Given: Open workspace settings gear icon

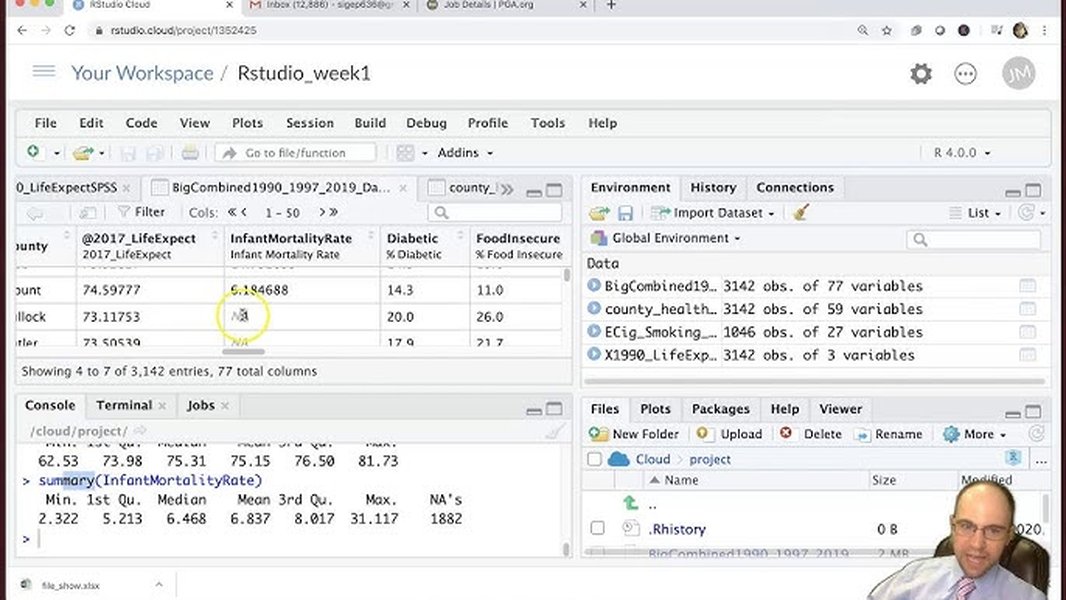Looking at the screenshot, I should 921,73.
